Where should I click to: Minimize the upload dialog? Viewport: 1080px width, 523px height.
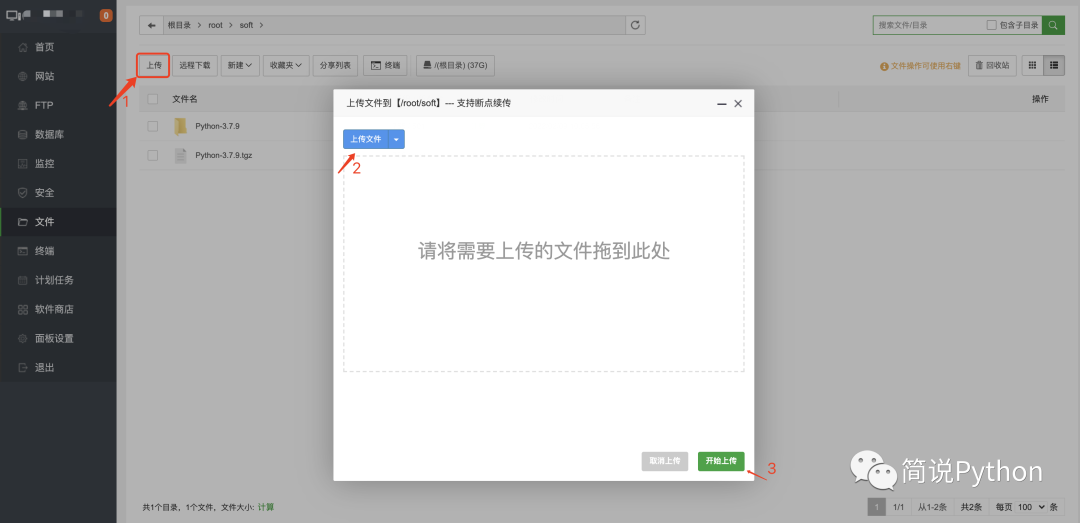(x=722, y=103)
